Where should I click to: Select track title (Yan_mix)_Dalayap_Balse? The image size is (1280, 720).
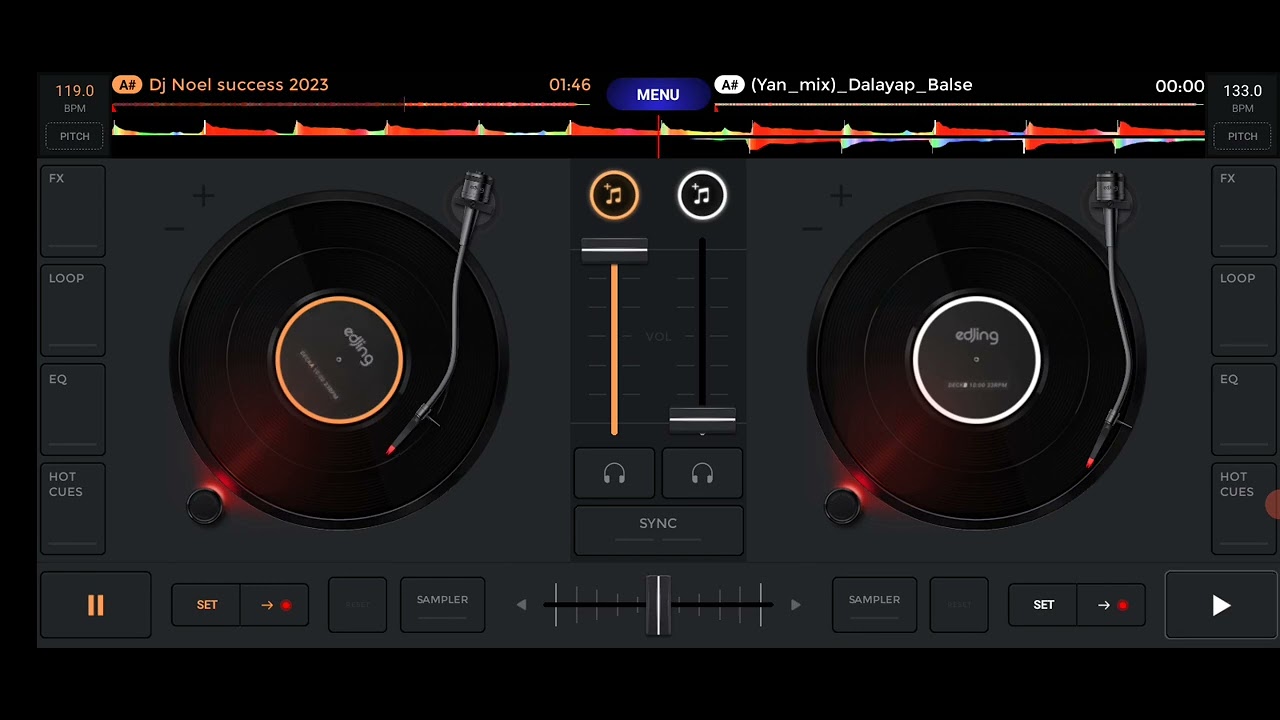tap(861, 85)
